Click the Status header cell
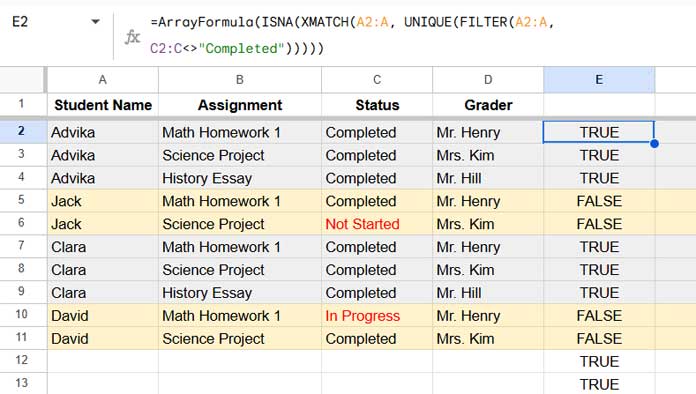The height and width of the screenshot is (394, 696). (x=377, y=105)
